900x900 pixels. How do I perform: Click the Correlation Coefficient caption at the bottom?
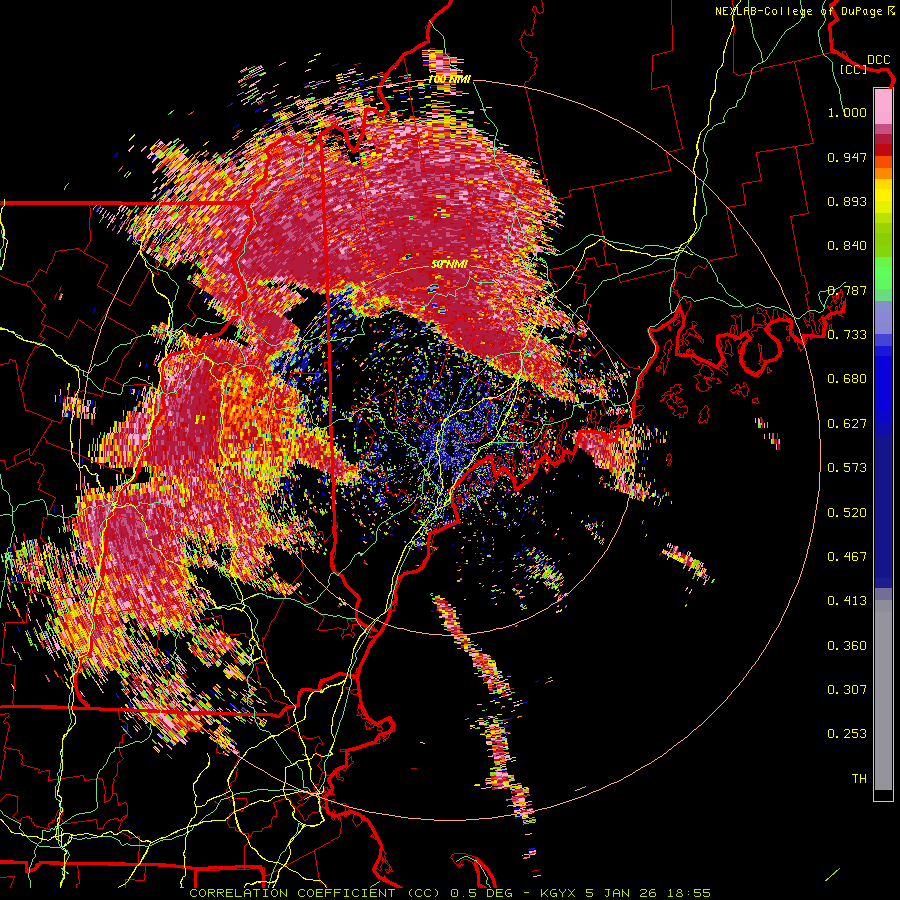pos(450,893)
